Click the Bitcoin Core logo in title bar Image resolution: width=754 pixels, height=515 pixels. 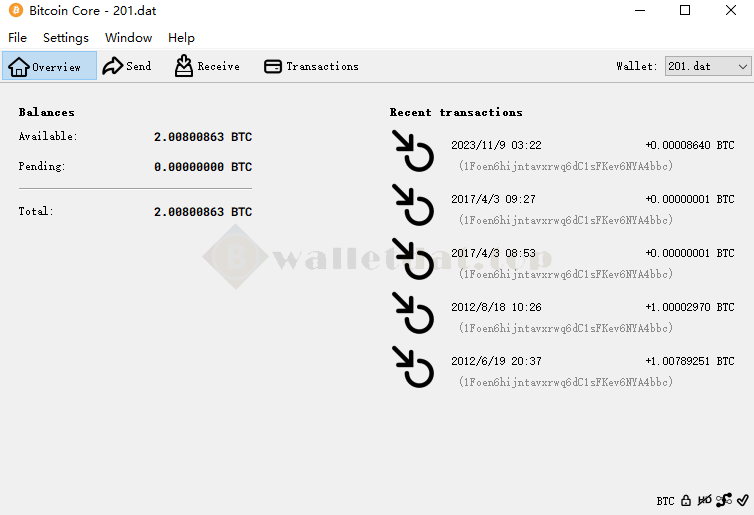pos(16,10)
